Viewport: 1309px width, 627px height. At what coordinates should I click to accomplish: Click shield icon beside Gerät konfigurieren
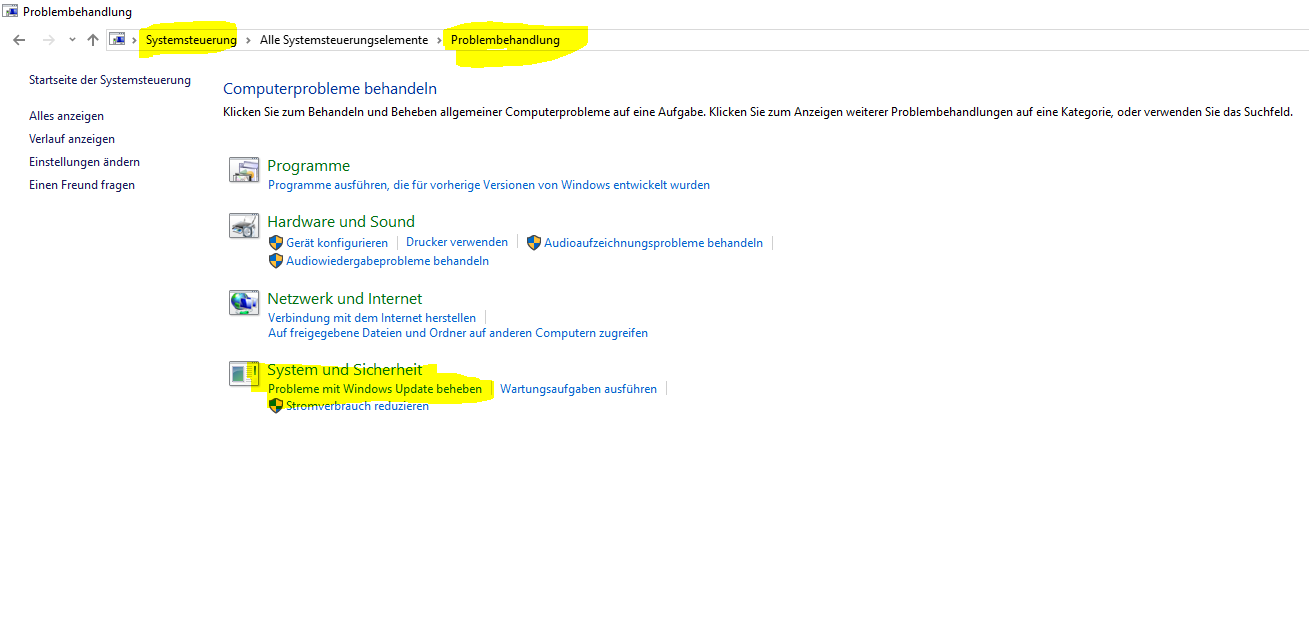276,243
